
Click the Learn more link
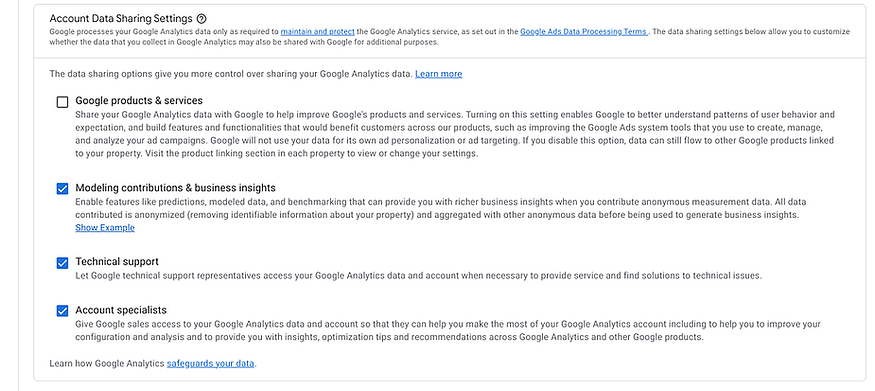click(439, 74)
